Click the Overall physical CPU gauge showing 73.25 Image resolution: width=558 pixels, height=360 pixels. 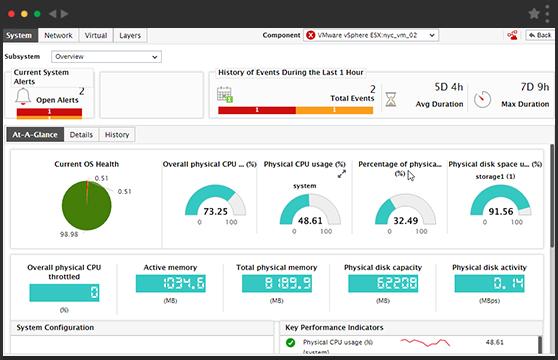[x=215, y=200]
